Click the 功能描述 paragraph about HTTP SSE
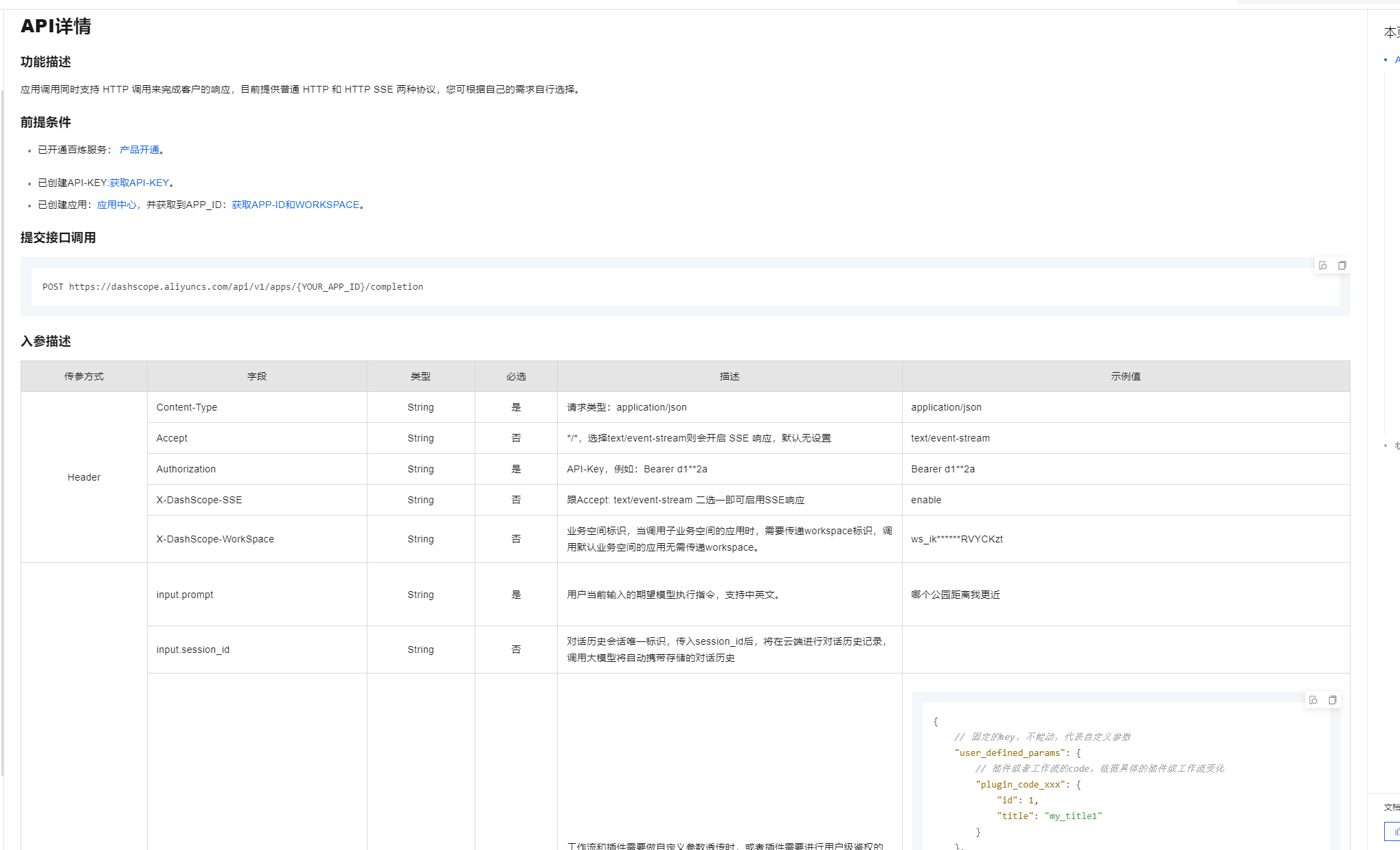Image resolution: width=1400 pixels, height=850 pixels. pos(302,89)
